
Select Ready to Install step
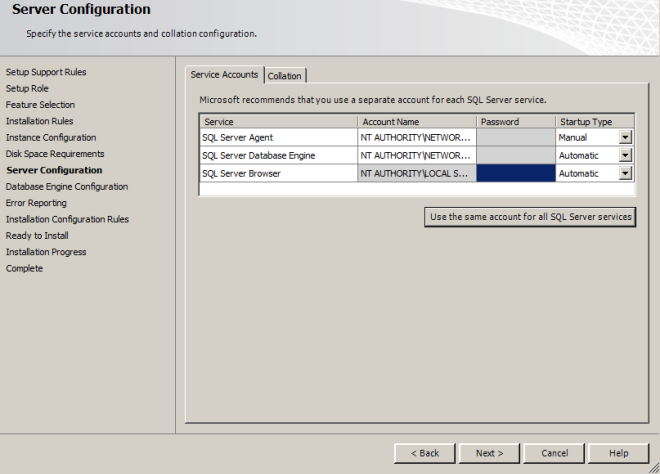(37, 236)
